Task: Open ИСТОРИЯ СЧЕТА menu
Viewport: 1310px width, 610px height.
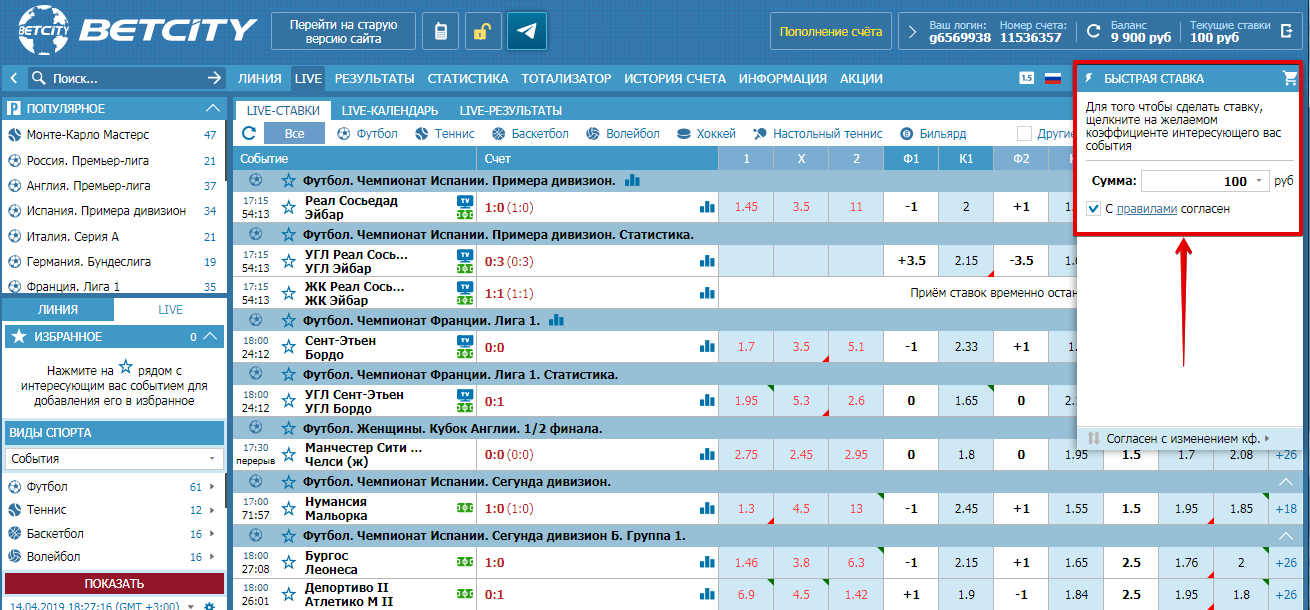Action: point(675,78)
